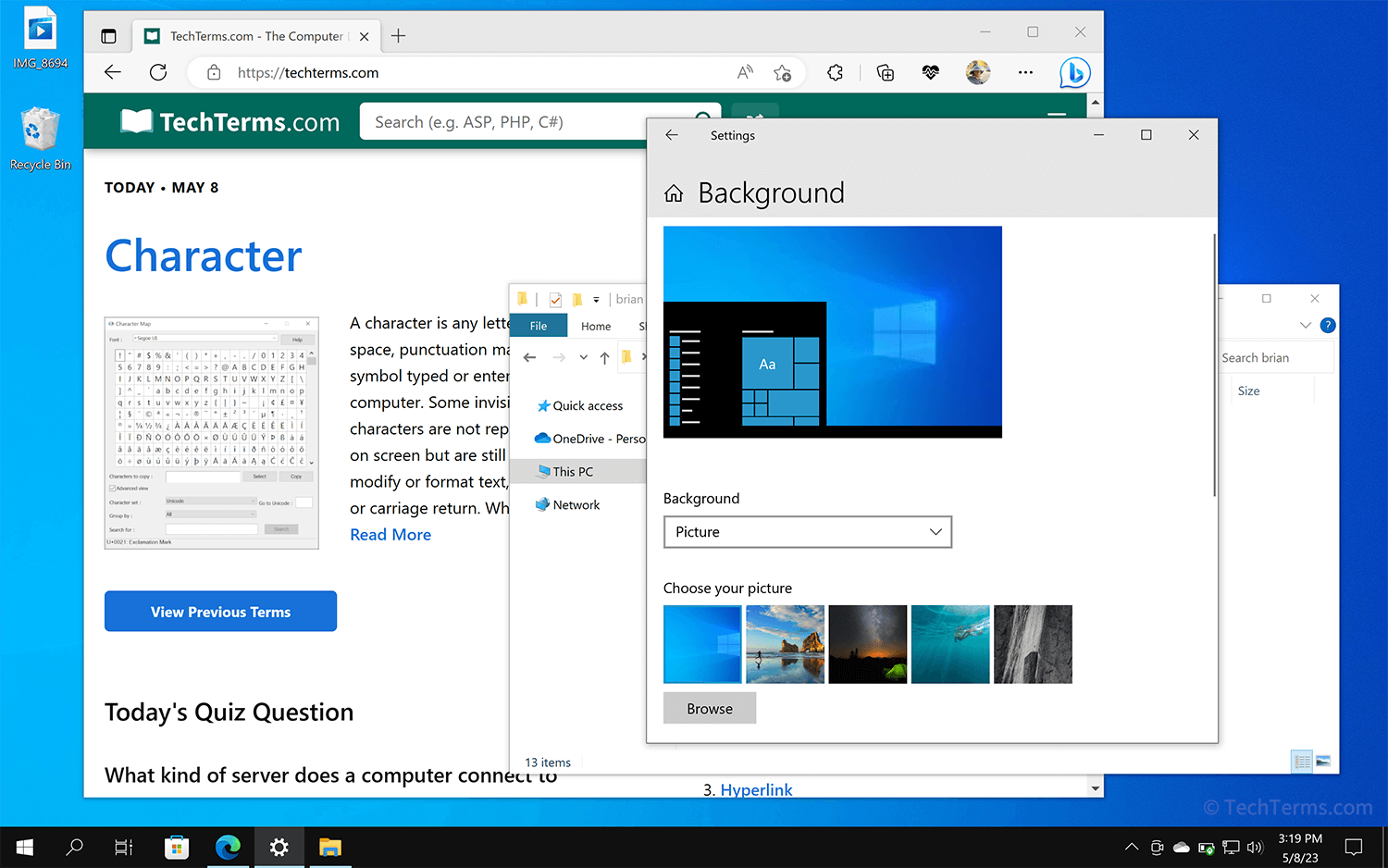Open the Home ribbon tab in Explorer
This screenshot has height=868, width=1388.
coord(596,326)
